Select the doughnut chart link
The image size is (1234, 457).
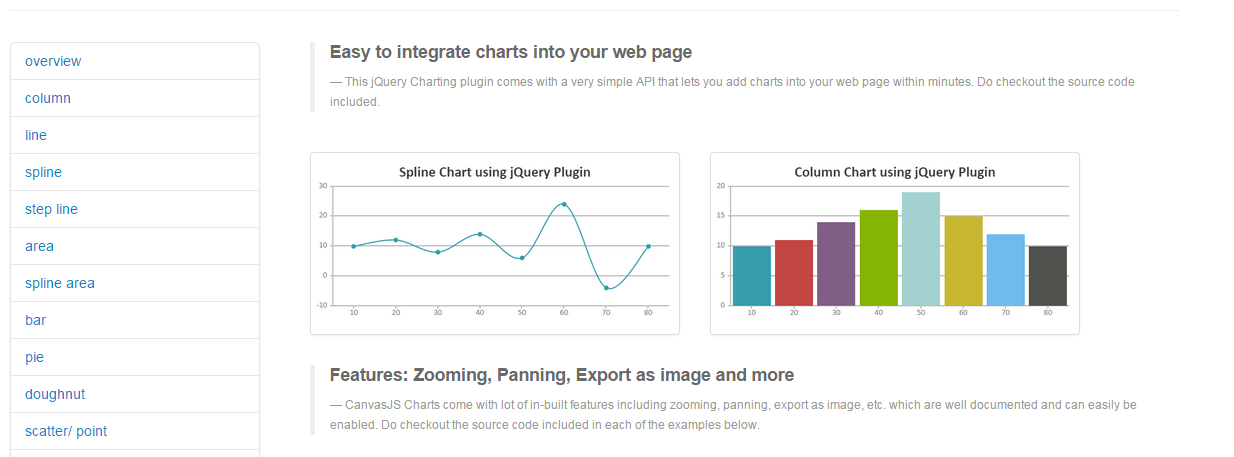[x=55, y=394]
